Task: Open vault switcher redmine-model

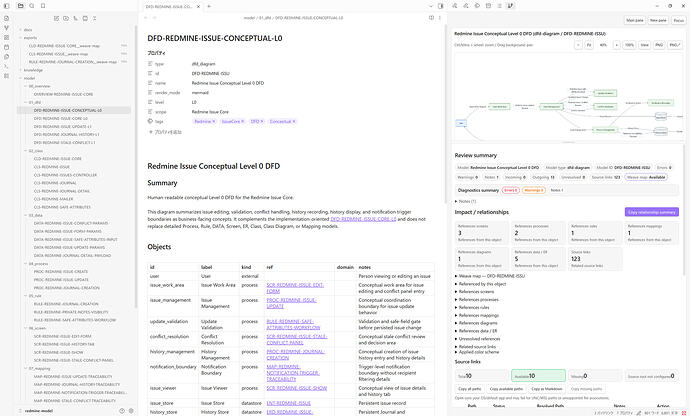Action: pyautogui.click(x=39, y=411)
